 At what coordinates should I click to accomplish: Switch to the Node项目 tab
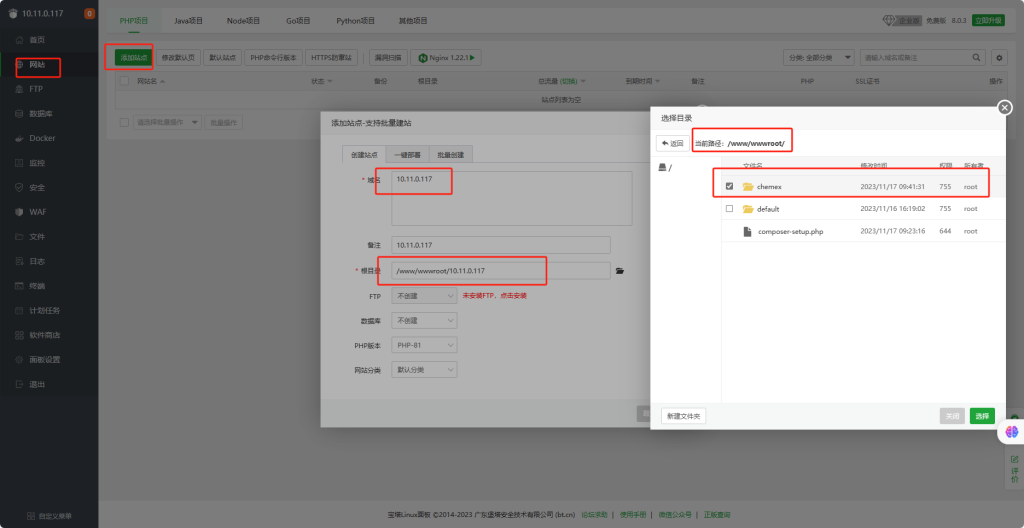[244, 20]
